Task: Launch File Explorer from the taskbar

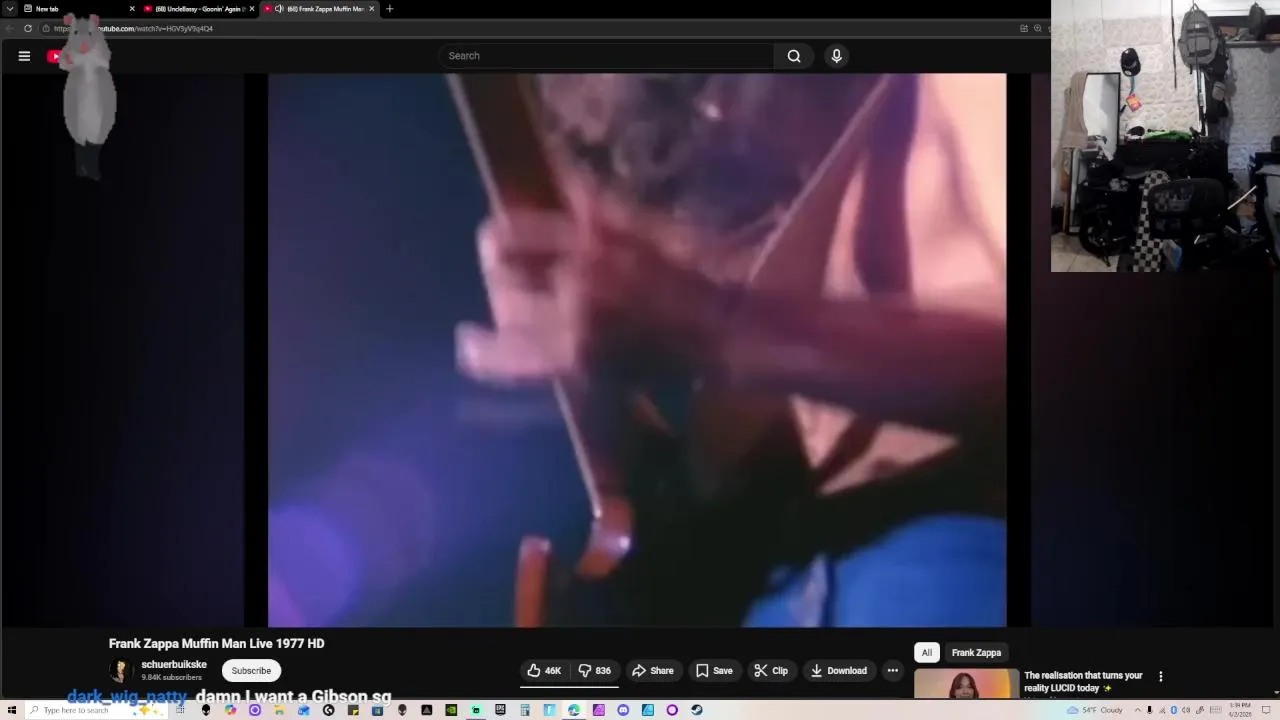Action: [x=279, y=710]
